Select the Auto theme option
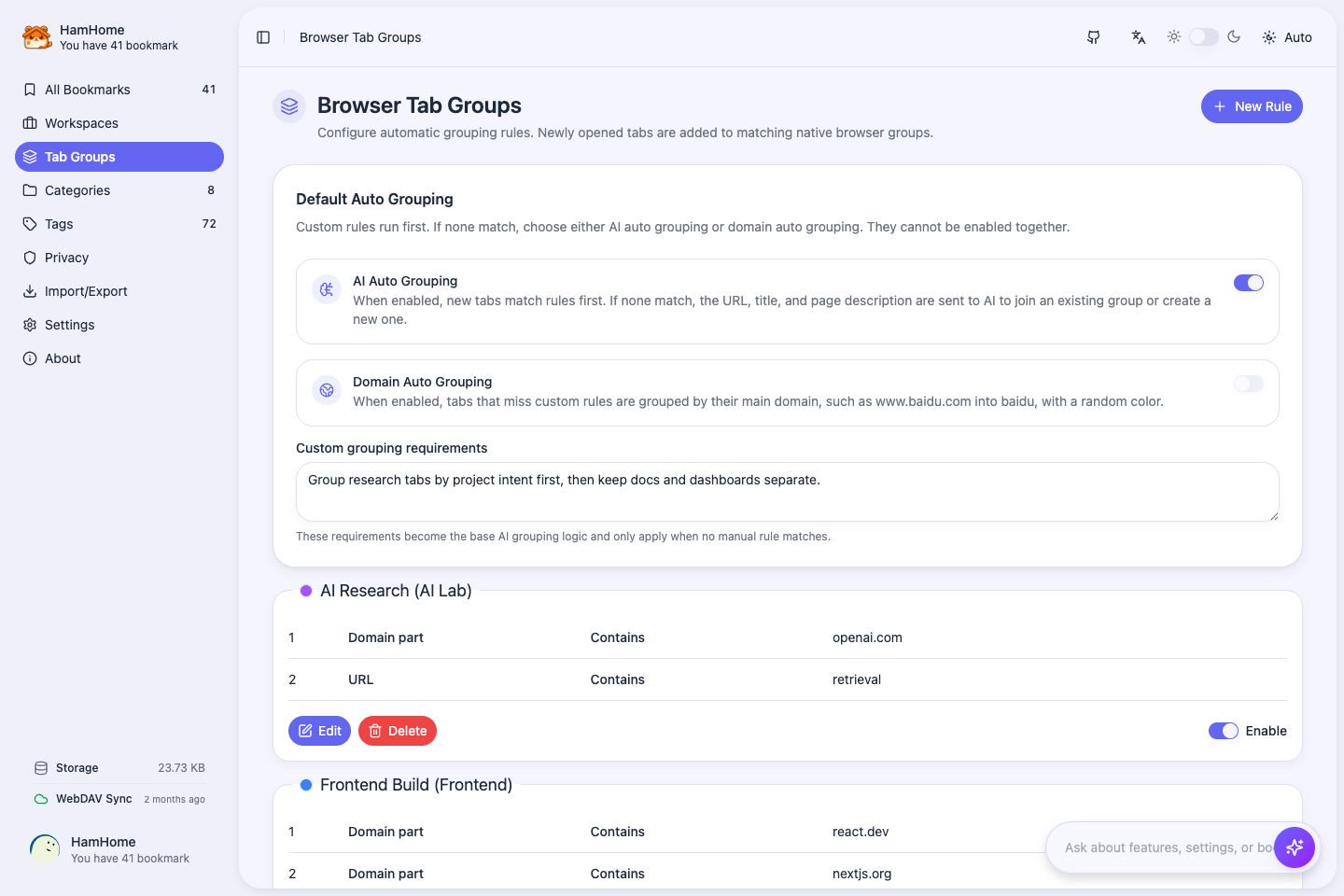This screenshot has width=1344, height=896. (x=1287, y=37)
